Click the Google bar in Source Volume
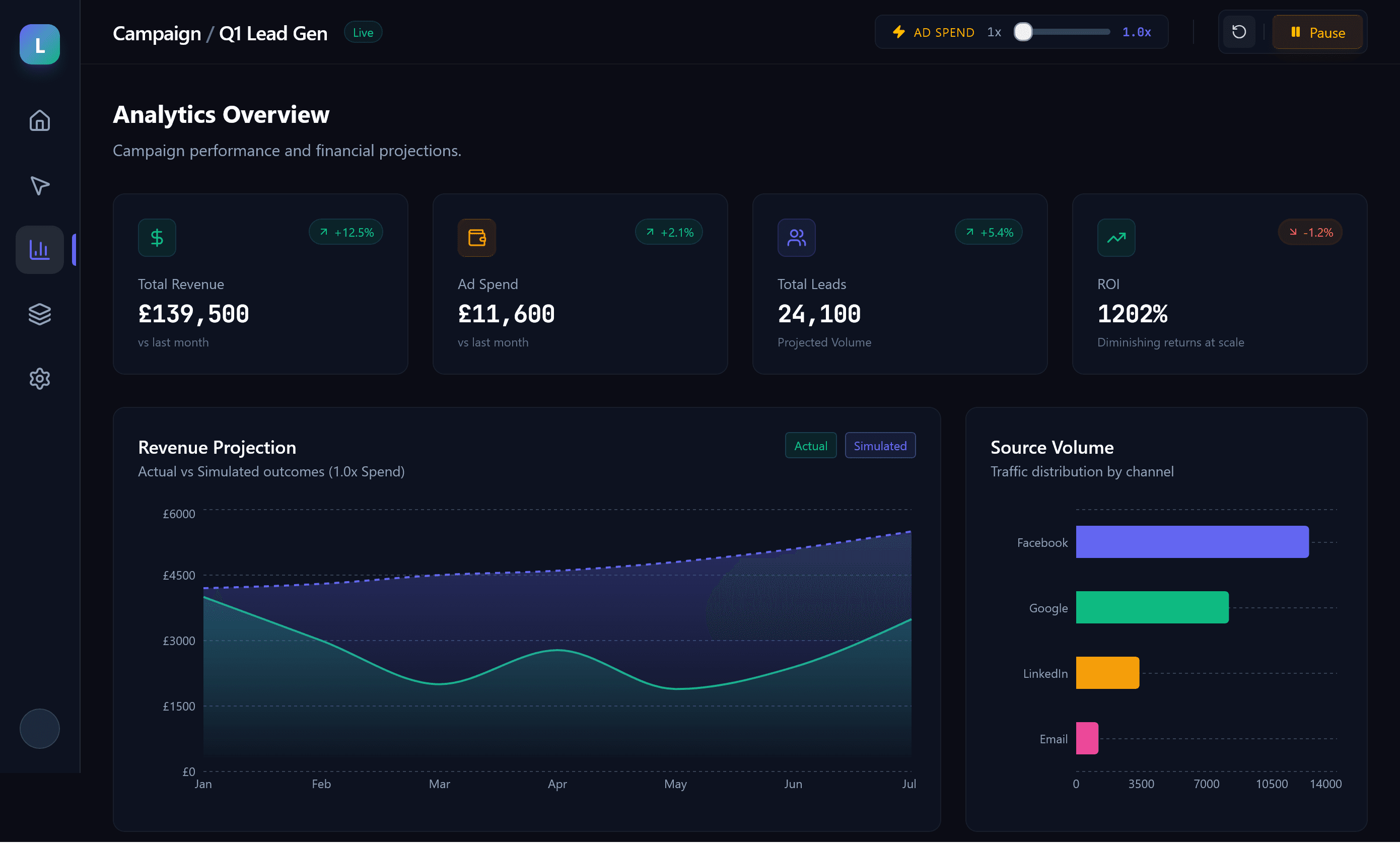The image size is (1400, 843). click(1152, 607)
